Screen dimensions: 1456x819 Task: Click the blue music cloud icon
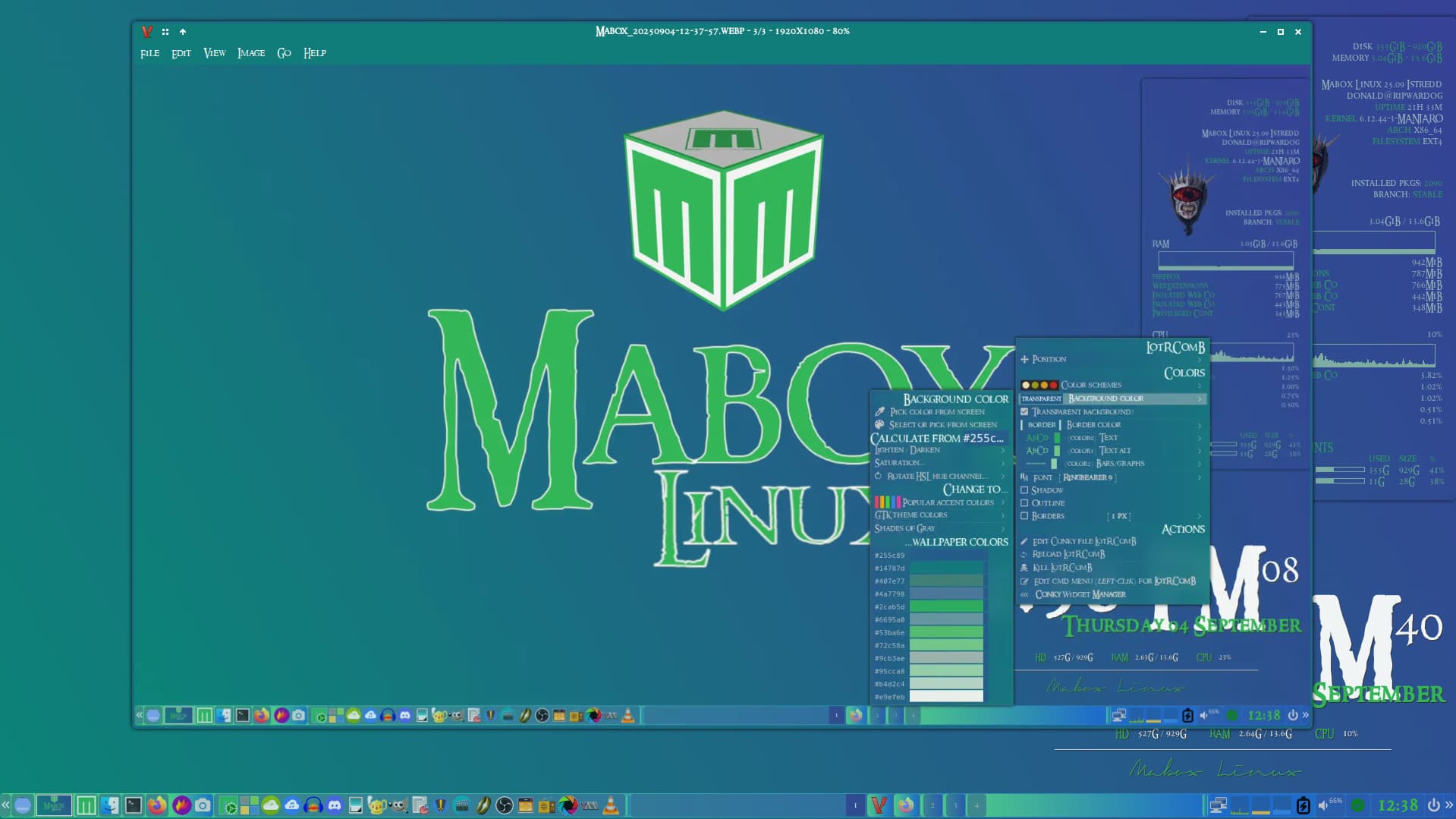(292, 805)
